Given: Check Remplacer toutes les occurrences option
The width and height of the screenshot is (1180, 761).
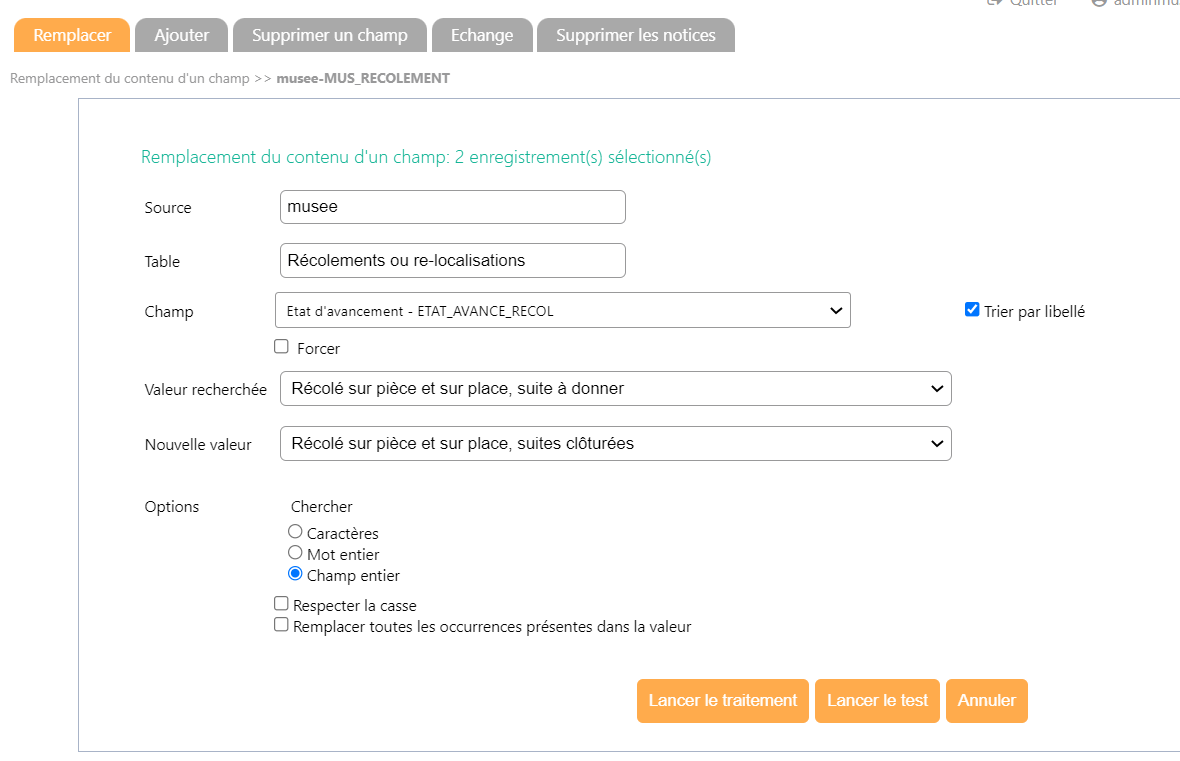Looking at the screenshot, I should [282, 625].
